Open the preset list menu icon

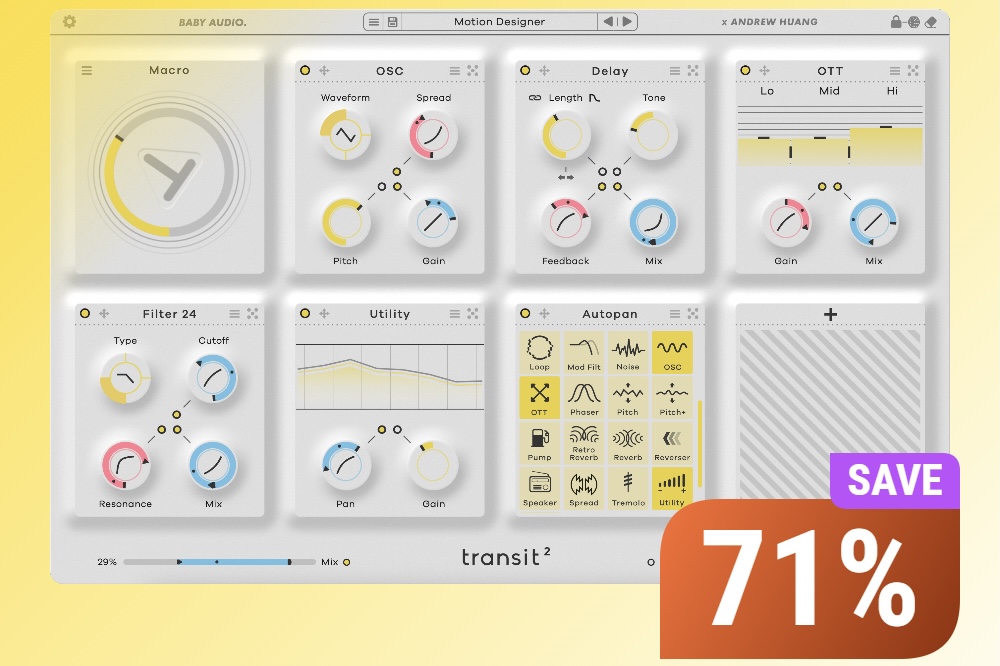(x=374, y=22)
